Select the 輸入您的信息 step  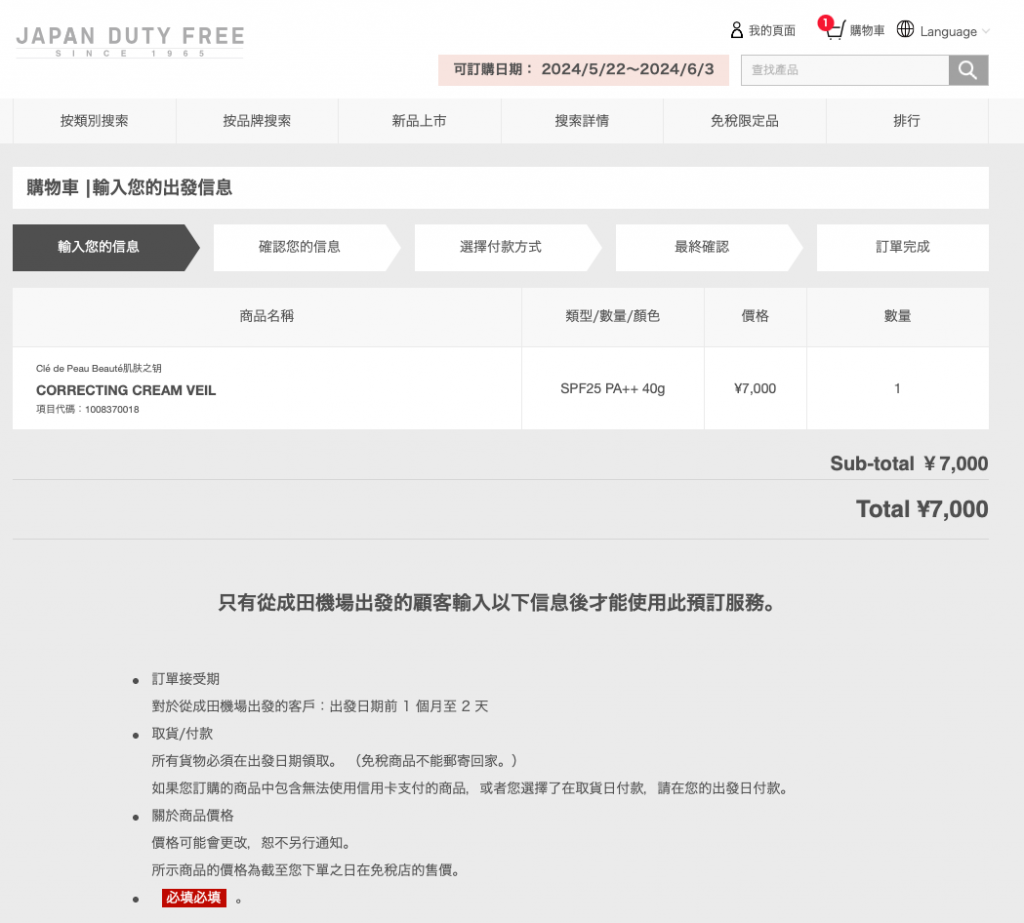tap(99, 247)
